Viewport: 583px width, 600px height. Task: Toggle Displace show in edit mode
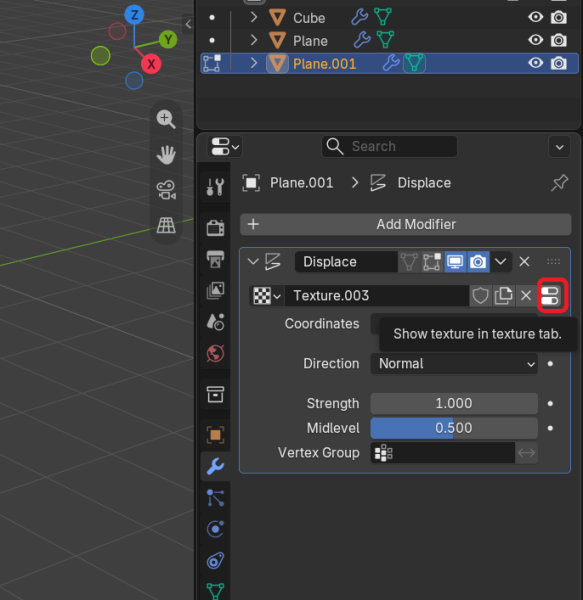tap(432, 262)
